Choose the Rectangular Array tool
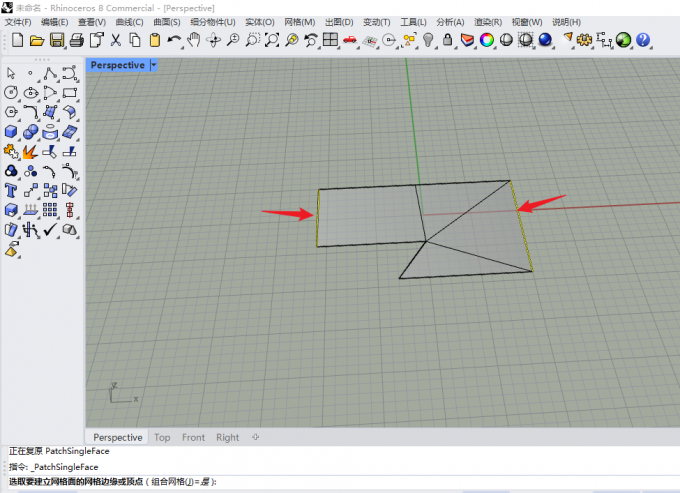 click(50, 210)
